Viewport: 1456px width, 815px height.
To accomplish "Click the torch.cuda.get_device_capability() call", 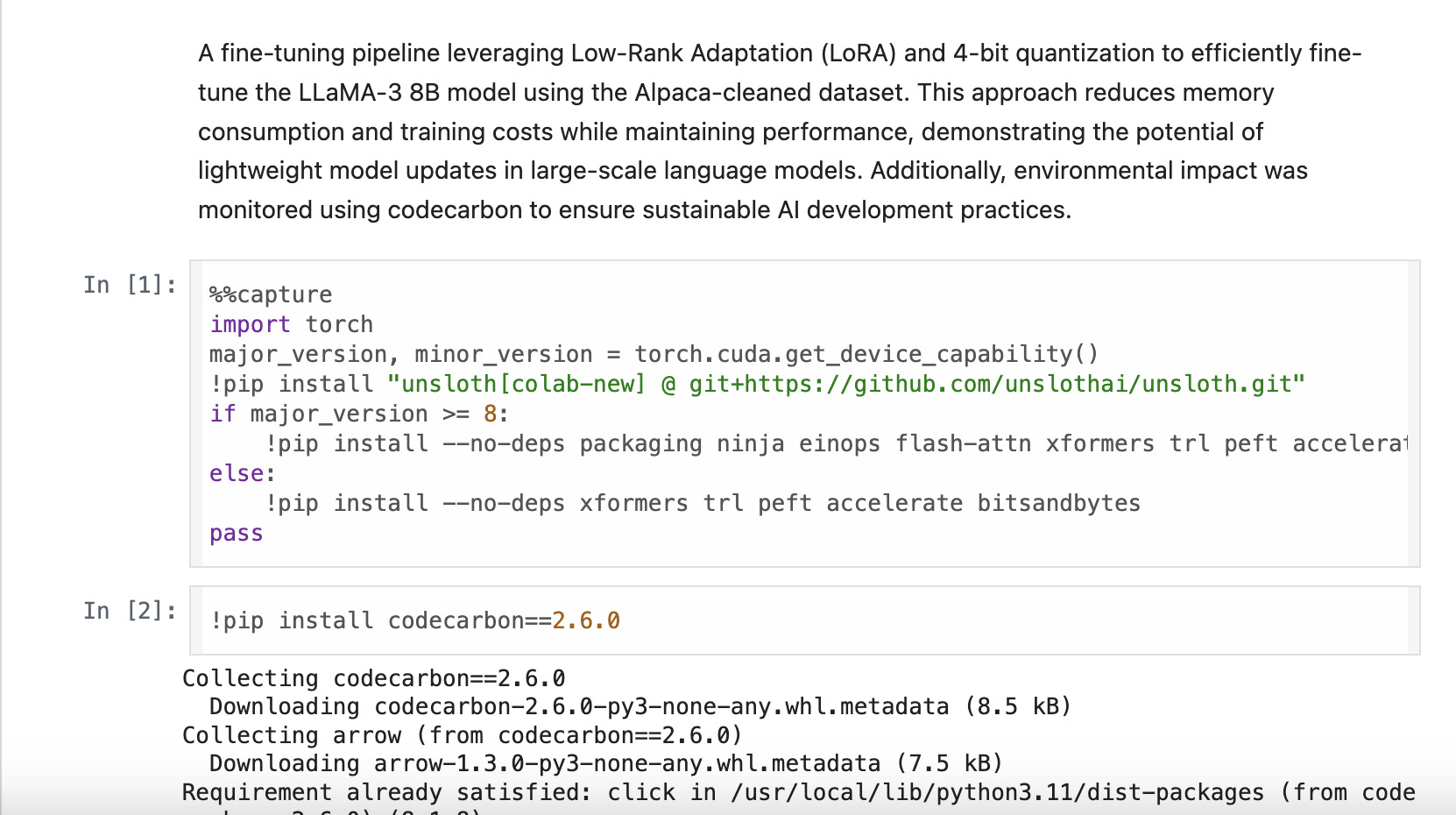I will coord(866,354).
